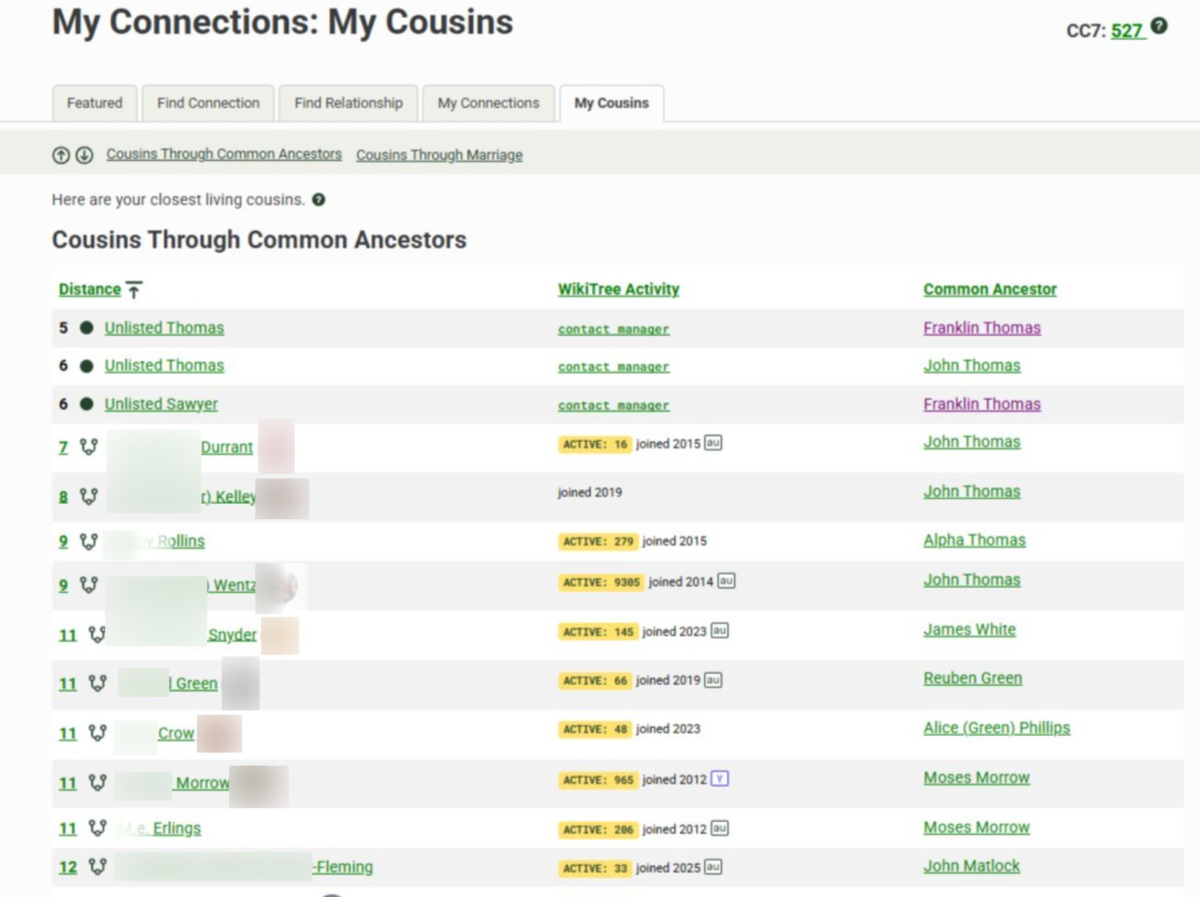Jump to Cousins Through Marriage section
Screen dimensions: 1200x897
click(x=439, y=155)
